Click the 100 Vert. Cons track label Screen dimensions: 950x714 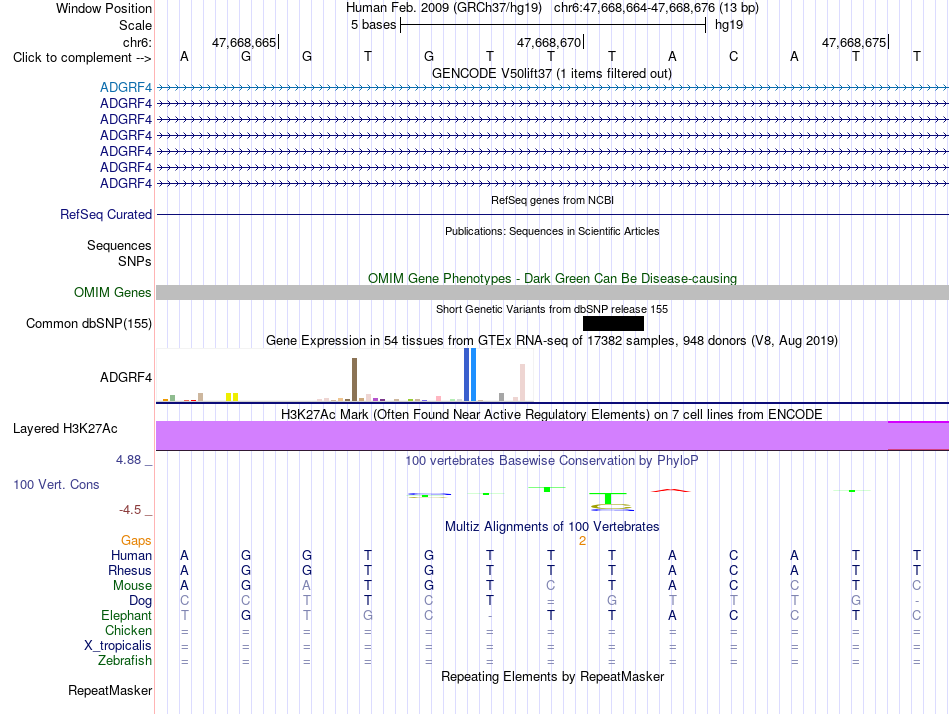pyautogui.click(x=56, y=484)
